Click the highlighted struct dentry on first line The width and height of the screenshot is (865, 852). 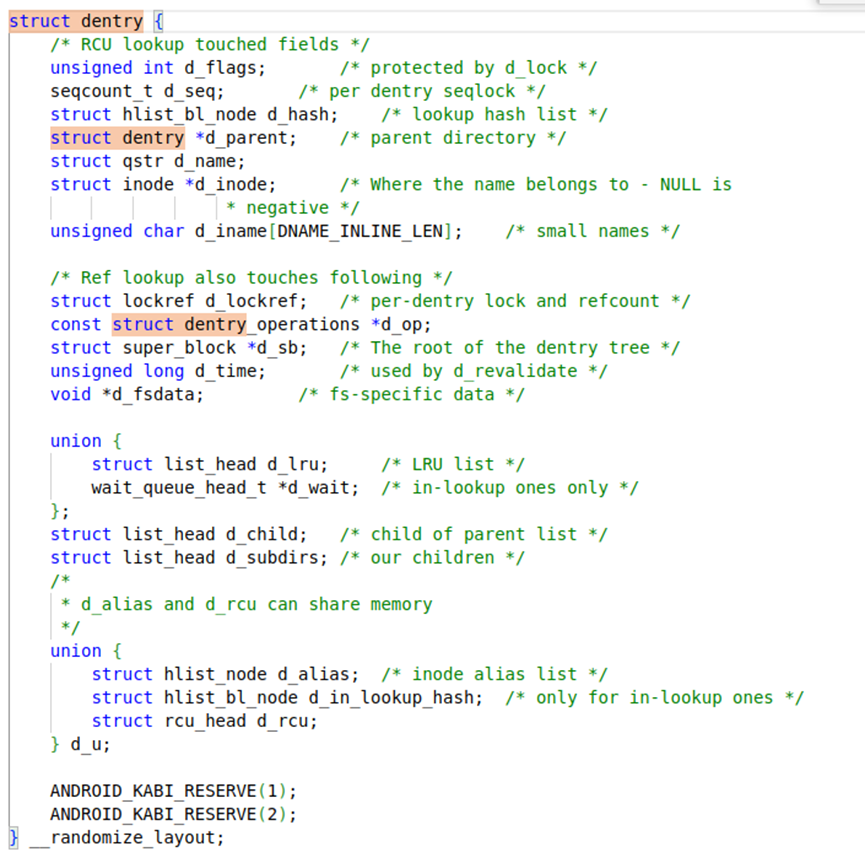(x=76, y=21)
